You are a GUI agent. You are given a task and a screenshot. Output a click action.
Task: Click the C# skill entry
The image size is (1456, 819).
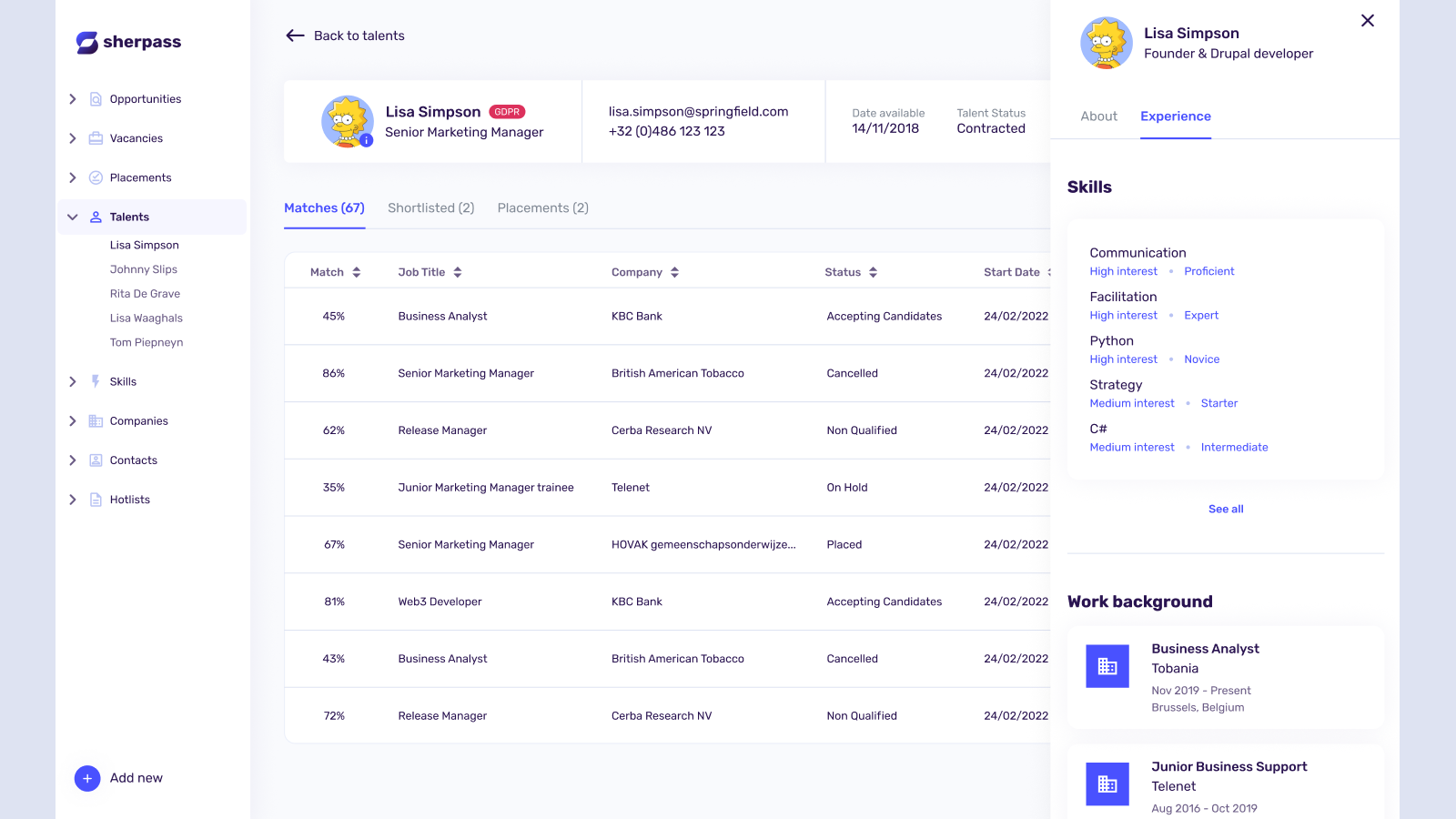click(1179, 438)
